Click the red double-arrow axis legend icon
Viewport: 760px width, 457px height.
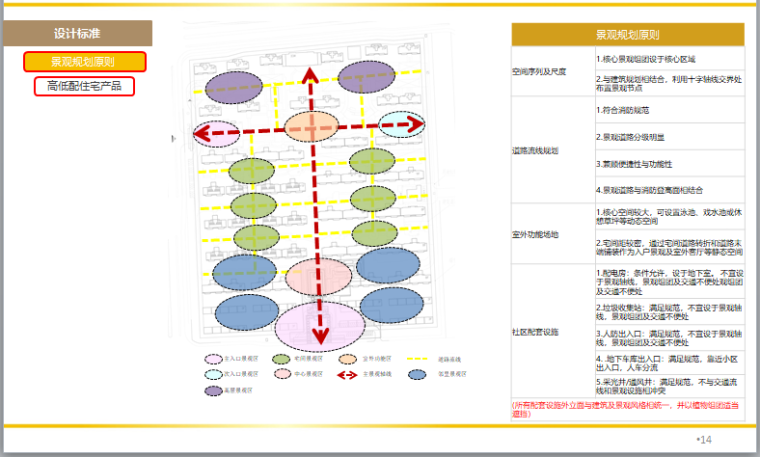[349, 374]
